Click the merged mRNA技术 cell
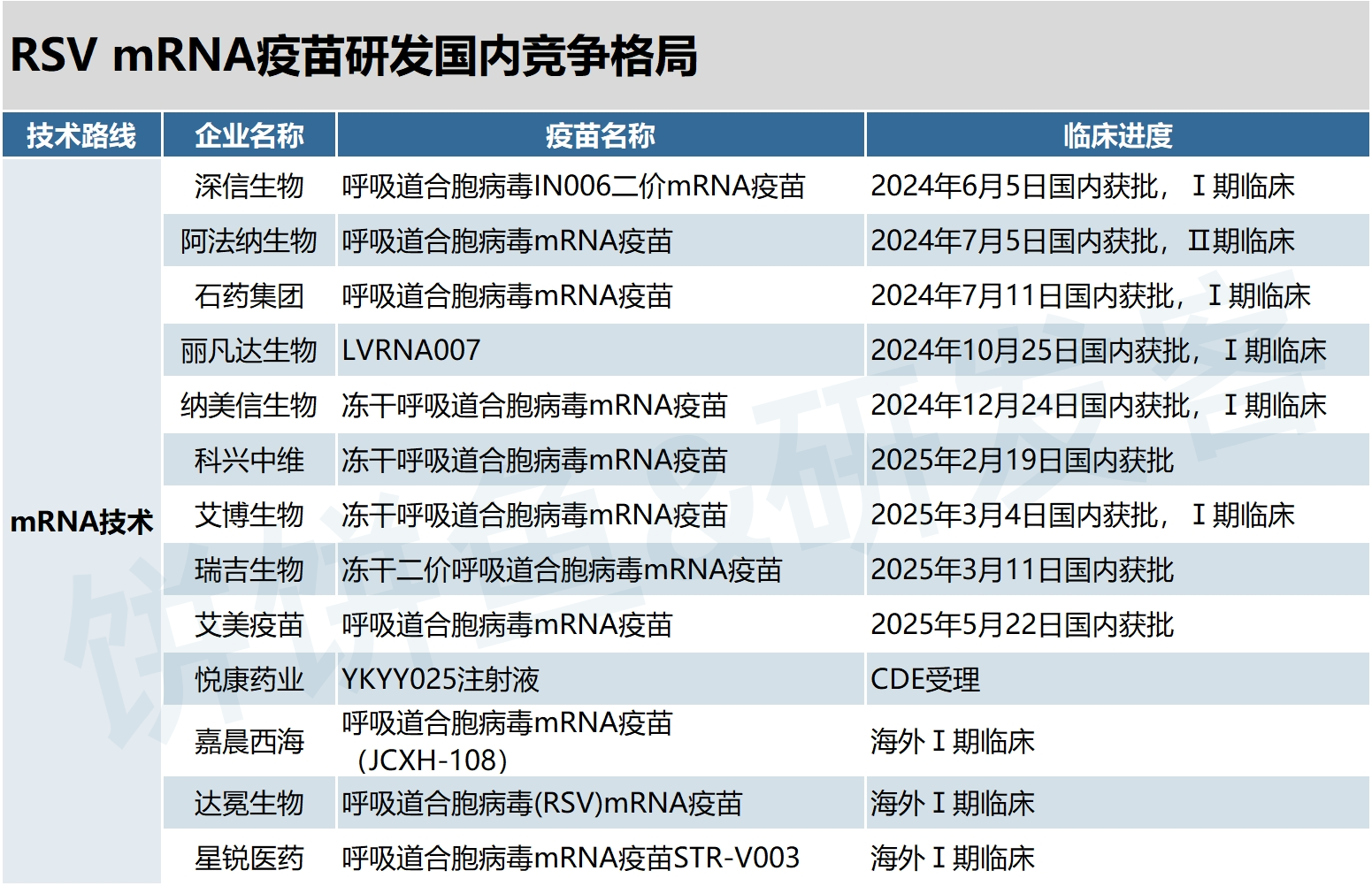The height and width of the screenshot is (886, 1372). pyautogui.click(x=81, y=522)
